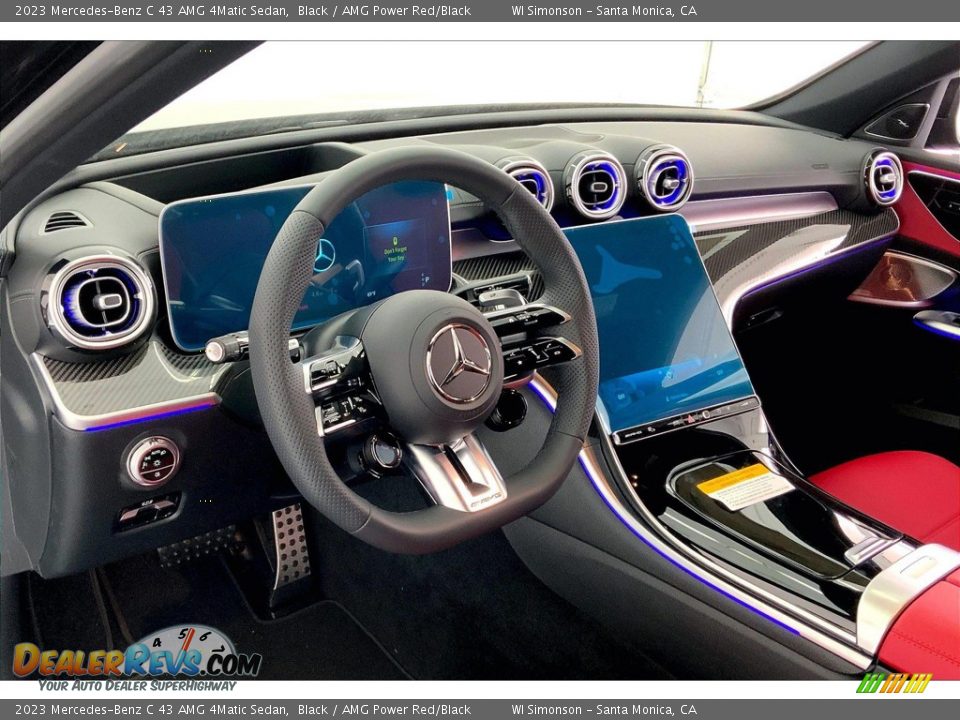The width and height of the screenshot is (960, 720).
Task: Click top caption color text "Black / AMG Power Red/Black"
Action: click(x=384, y=10)
